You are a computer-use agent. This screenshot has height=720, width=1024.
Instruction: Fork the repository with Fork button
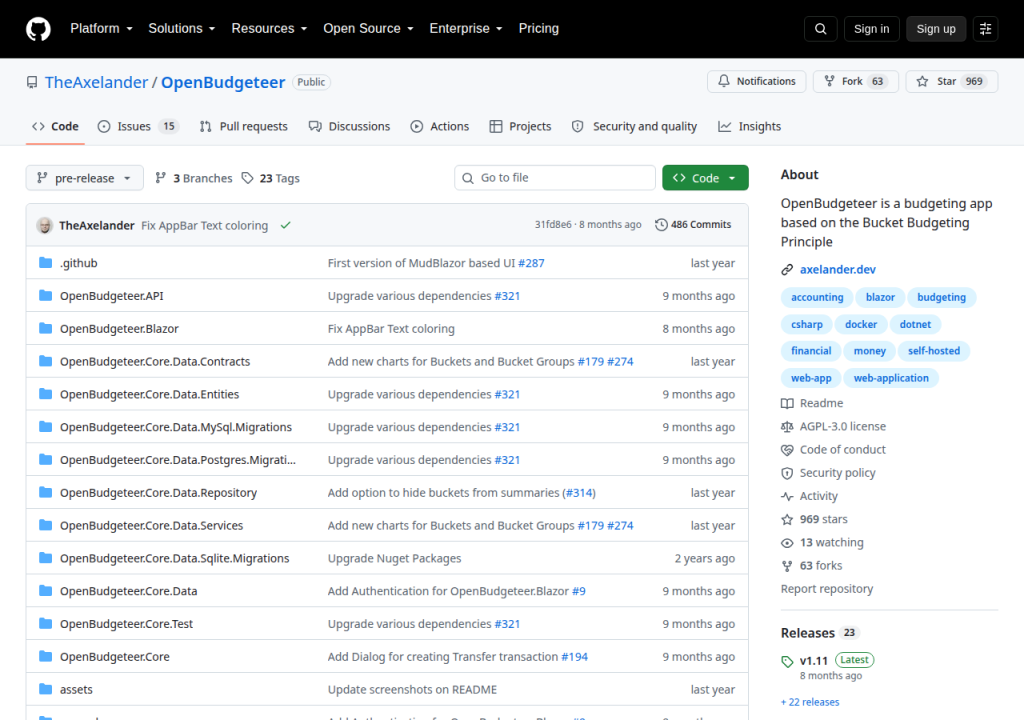click(856, 81)
